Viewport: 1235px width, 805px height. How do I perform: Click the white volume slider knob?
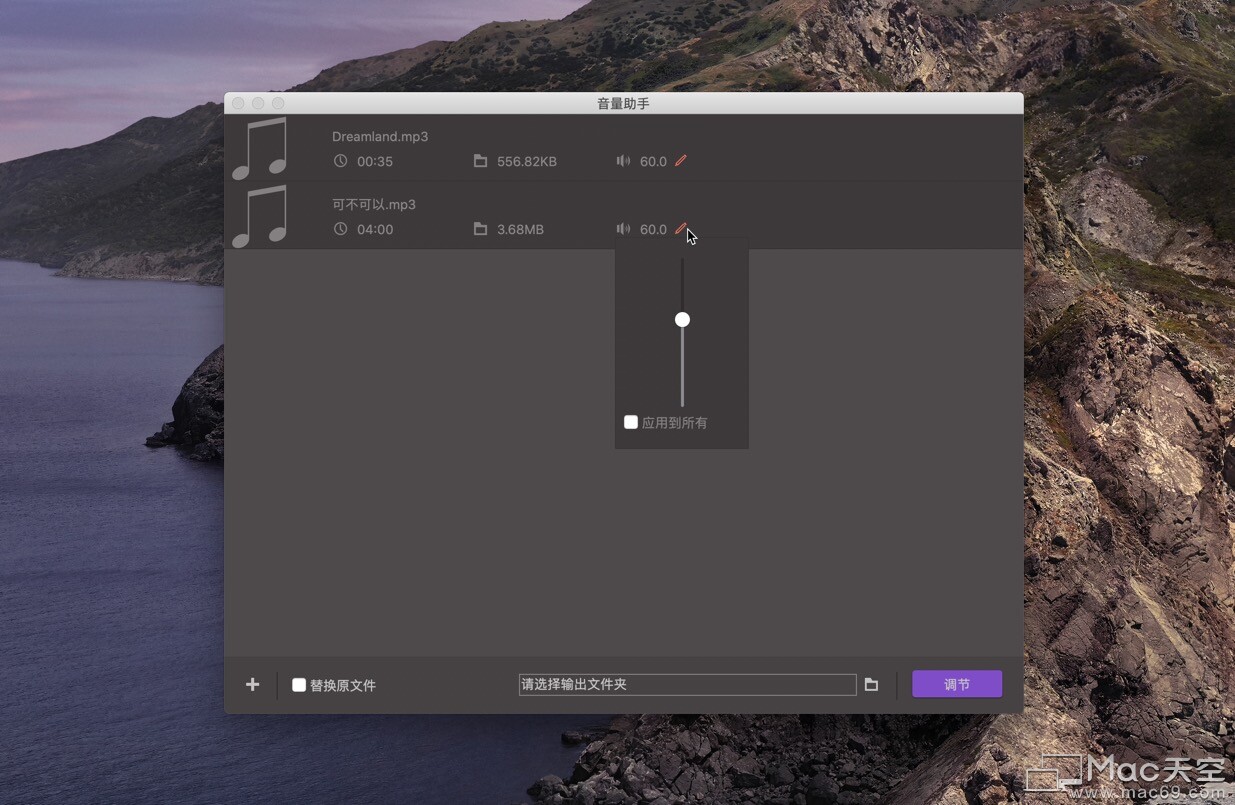(682, 320)
